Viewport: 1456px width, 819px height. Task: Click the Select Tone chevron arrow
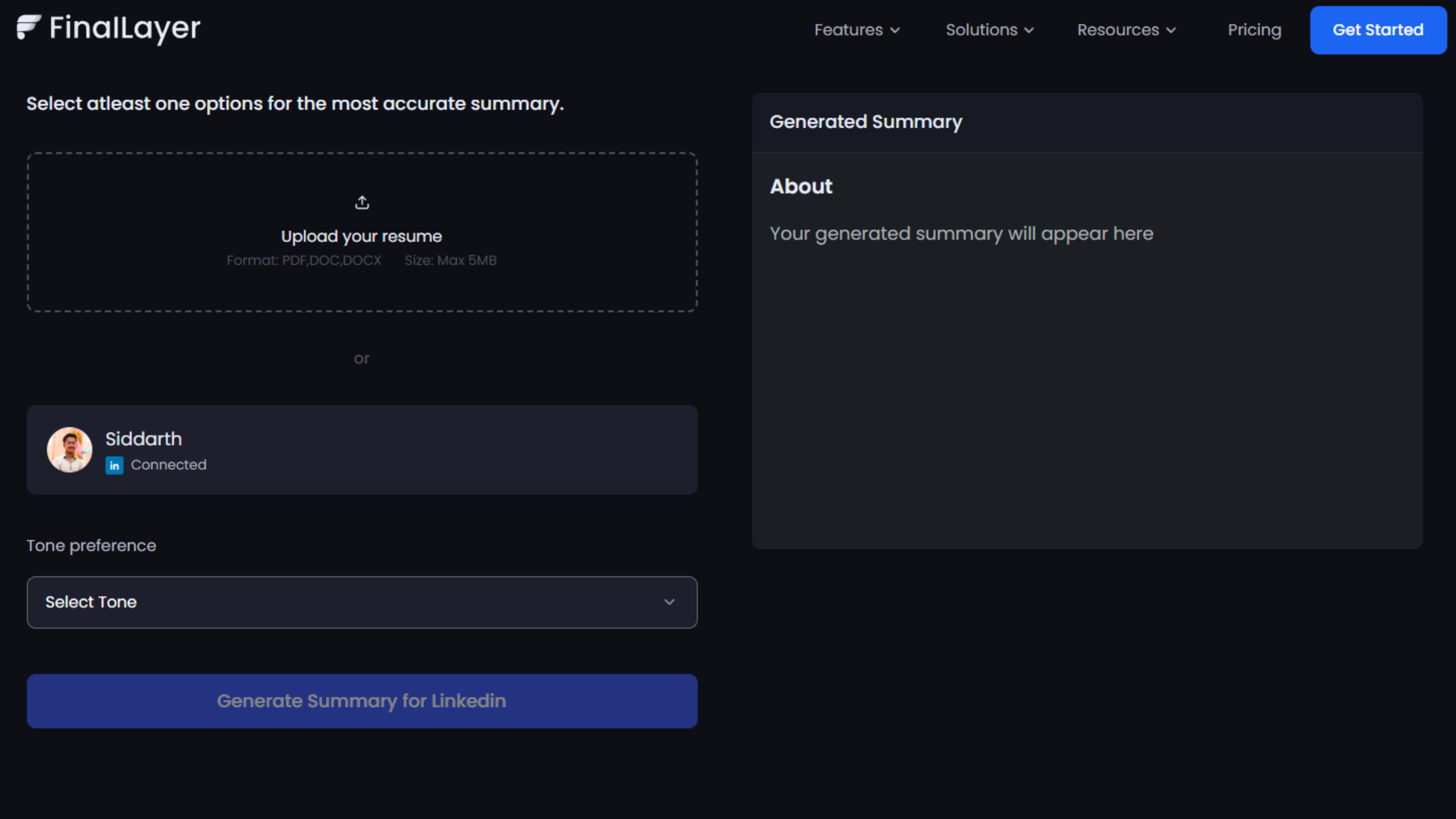point(669,602)
